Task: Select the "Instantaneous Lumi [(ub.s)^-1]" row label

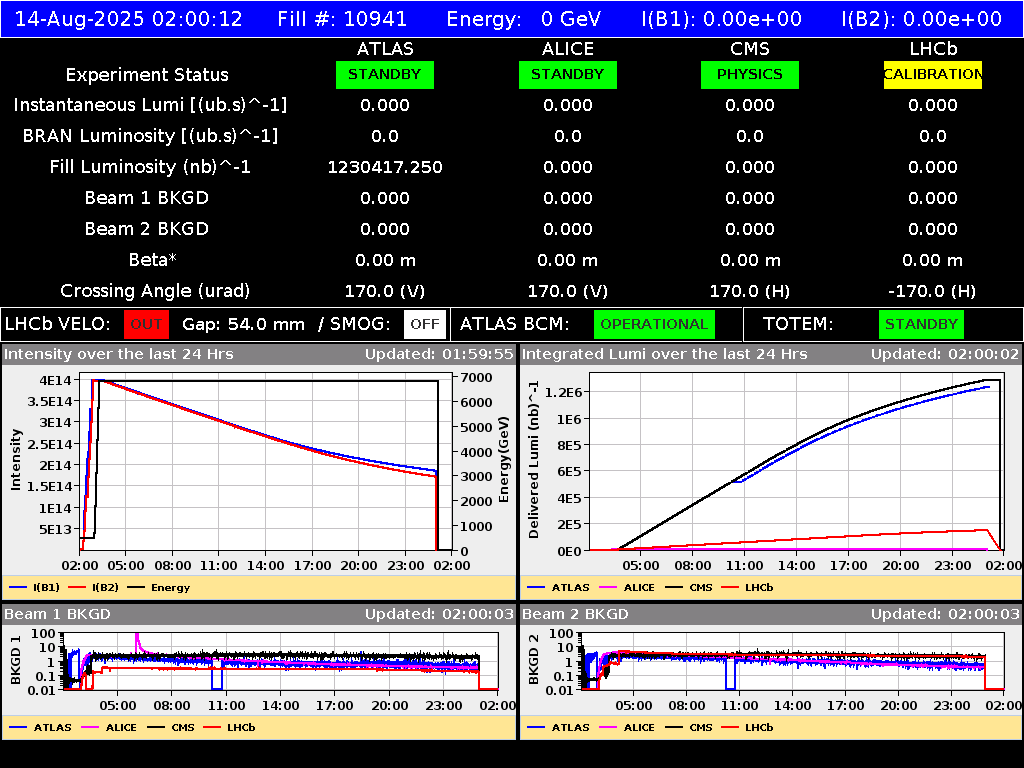Action: click(x=150, y=105)
